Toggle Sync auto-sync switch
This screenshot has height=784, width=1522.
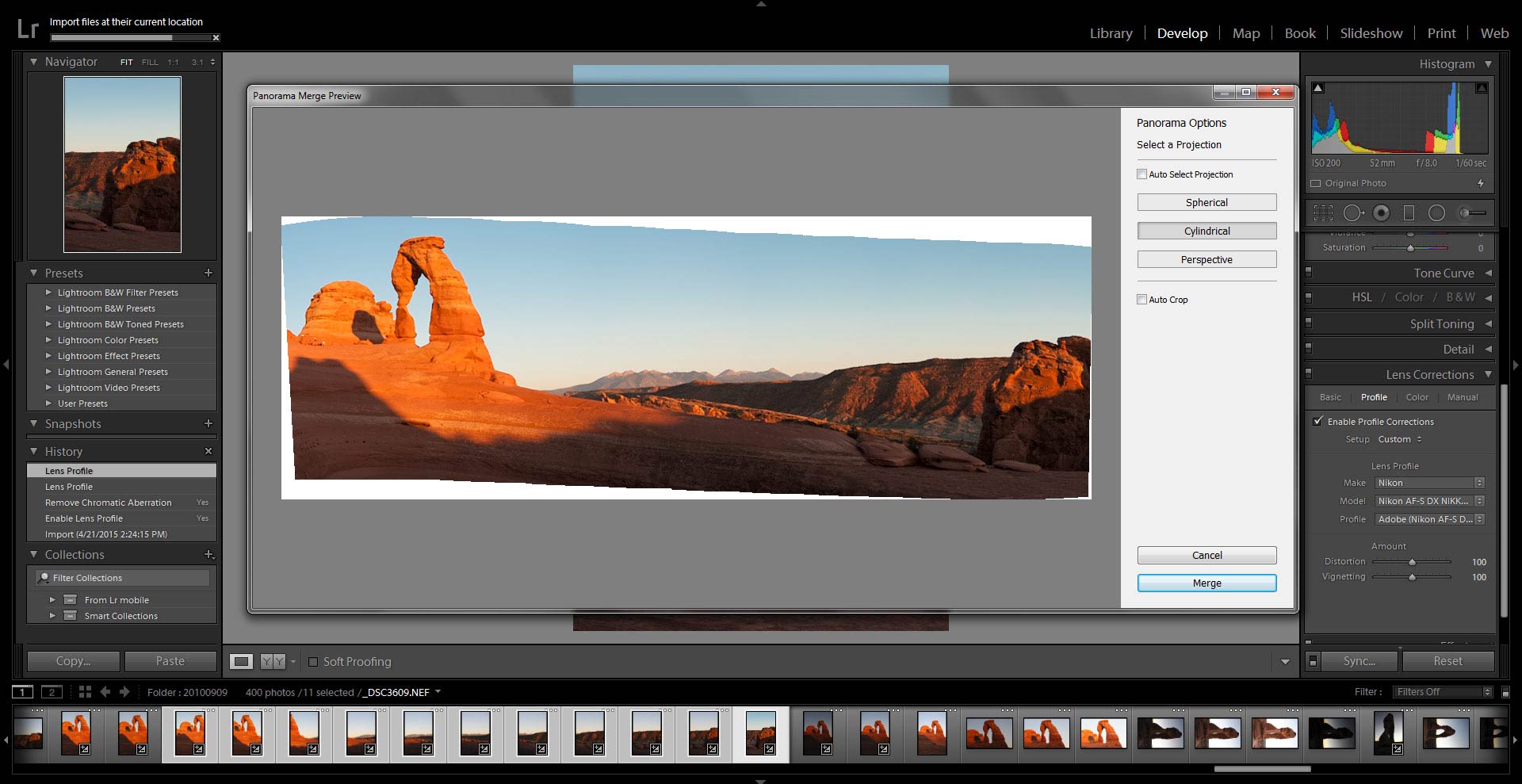(1313, 661)
